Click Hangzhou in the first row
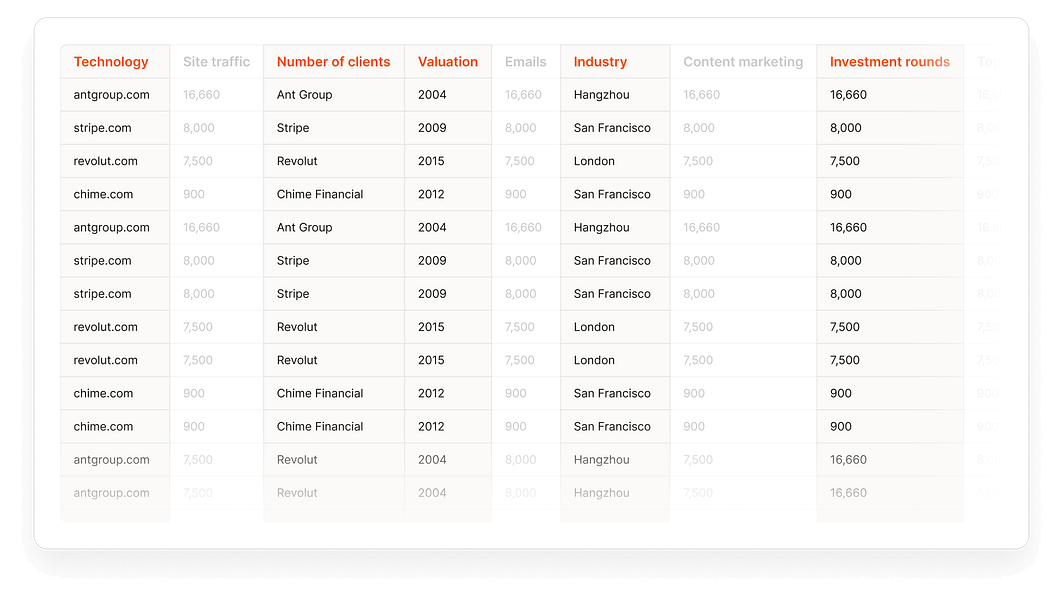This screenshot has height=600, width=1063. 601,95
